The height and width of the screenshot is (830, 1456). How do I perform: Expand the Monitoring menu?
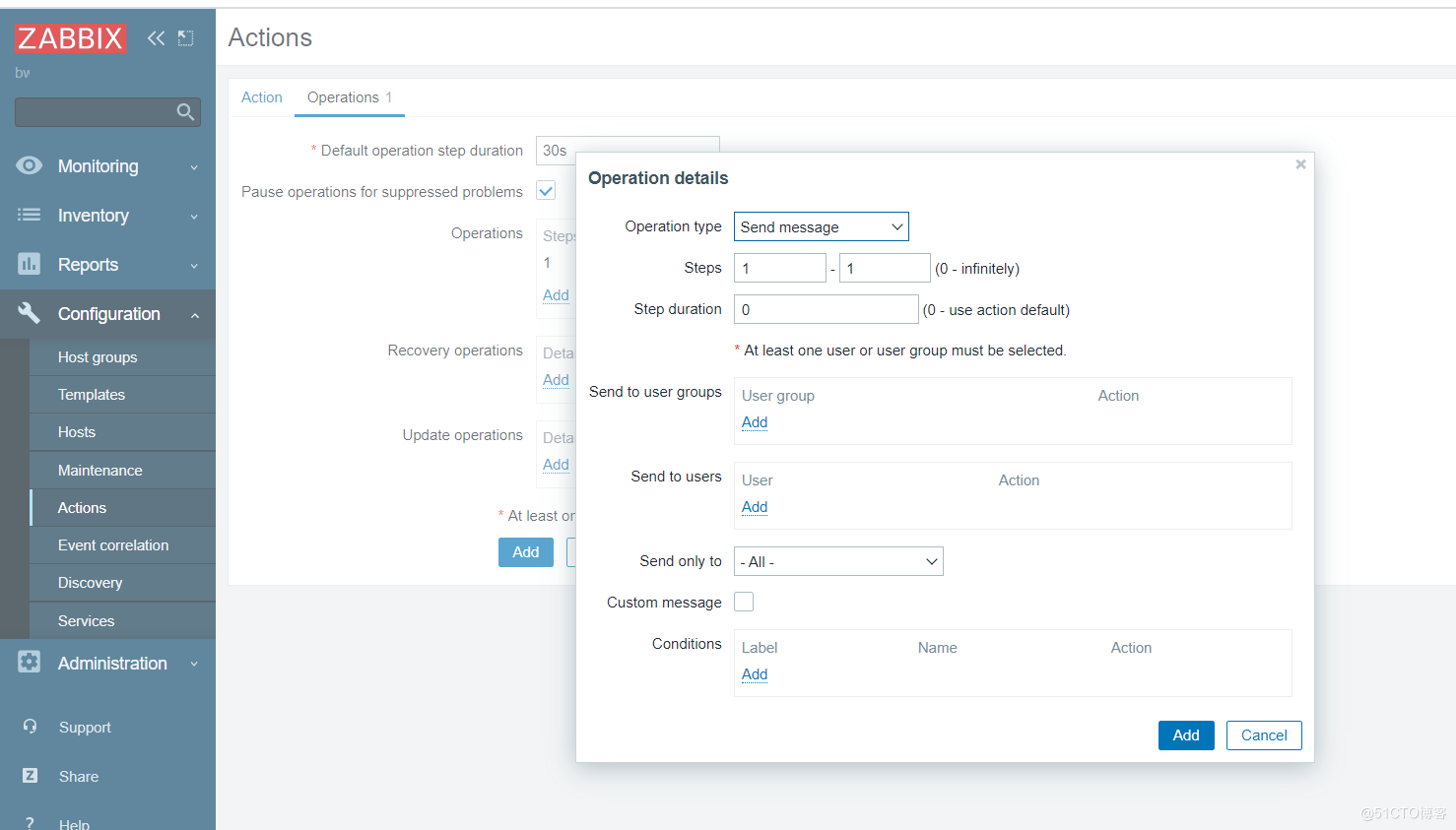(x=194, y=167)
